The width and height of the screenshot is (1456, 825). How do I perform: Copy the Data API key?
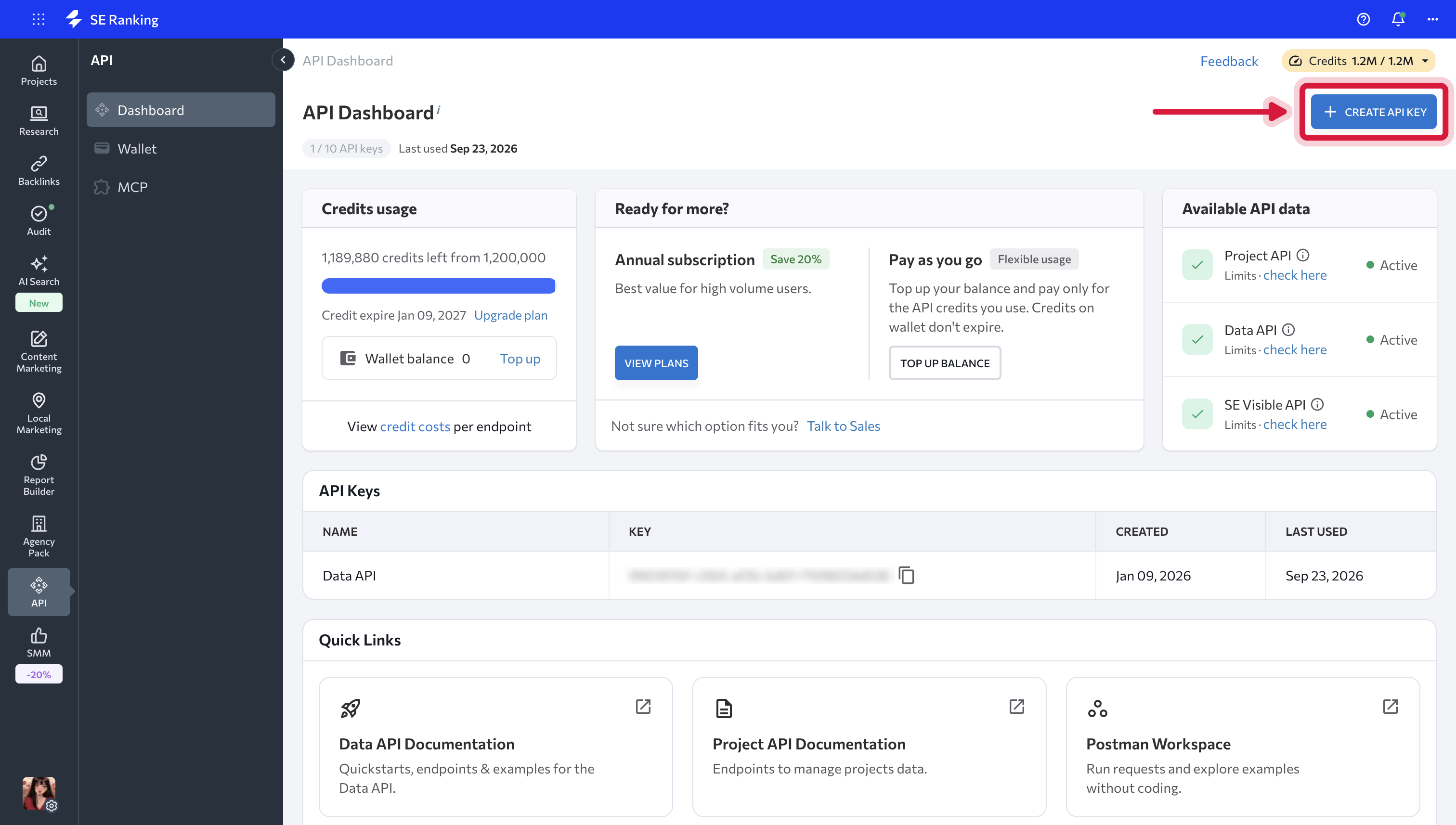click(x=906, y=575)
